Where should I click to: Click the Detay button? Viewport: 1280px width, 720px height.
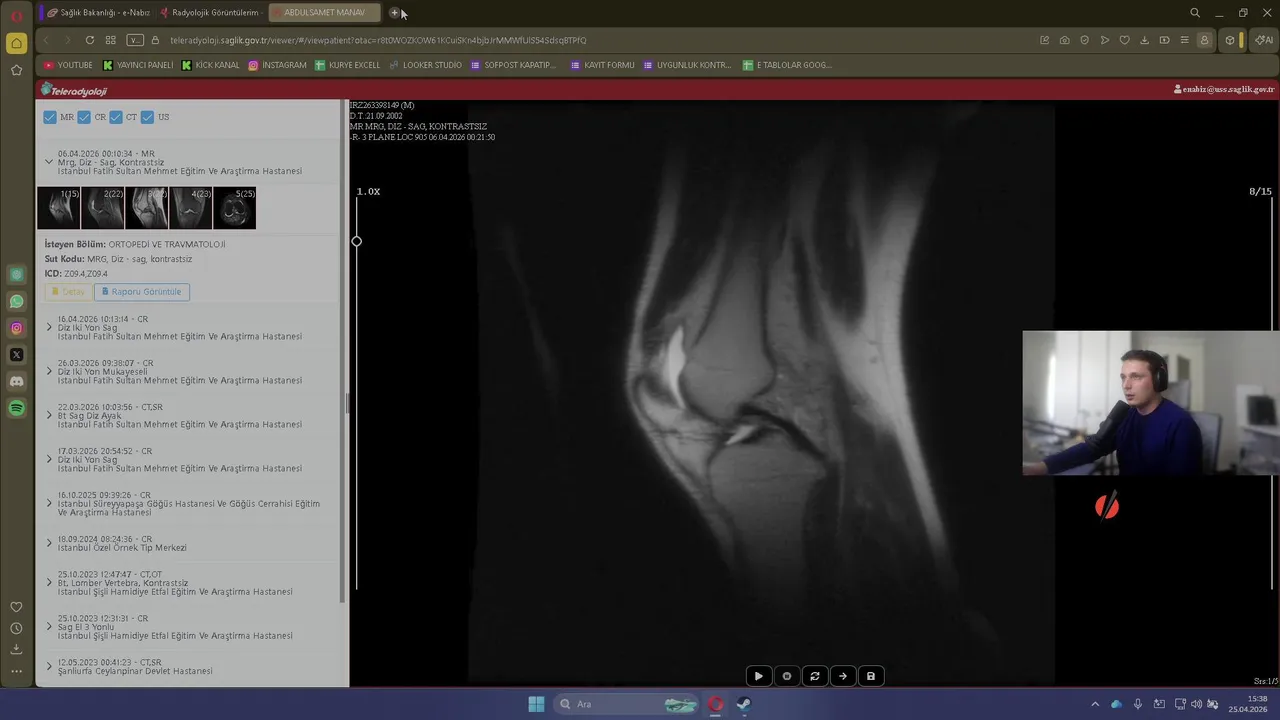68,292
